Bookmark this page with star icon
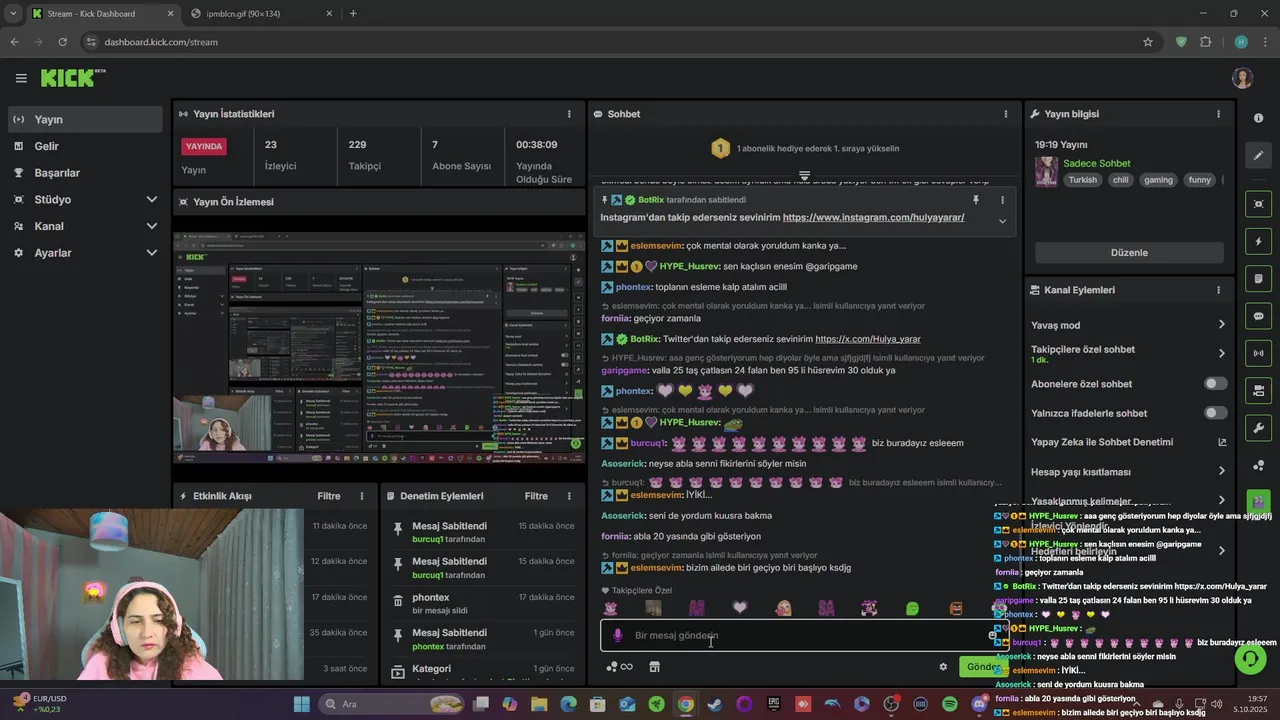This screenshot has height=720, width=1280. coord(1148,42)
